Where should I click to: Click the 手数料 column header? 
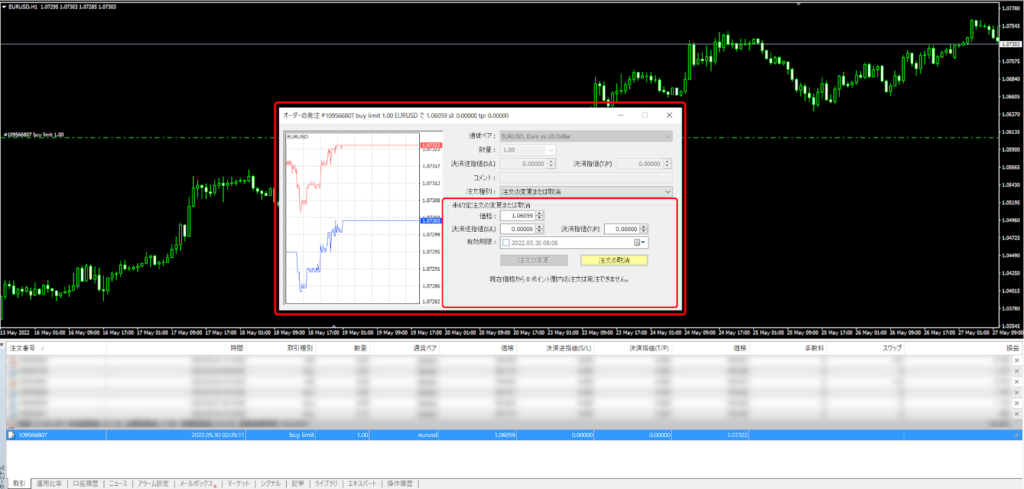(789, 348)
